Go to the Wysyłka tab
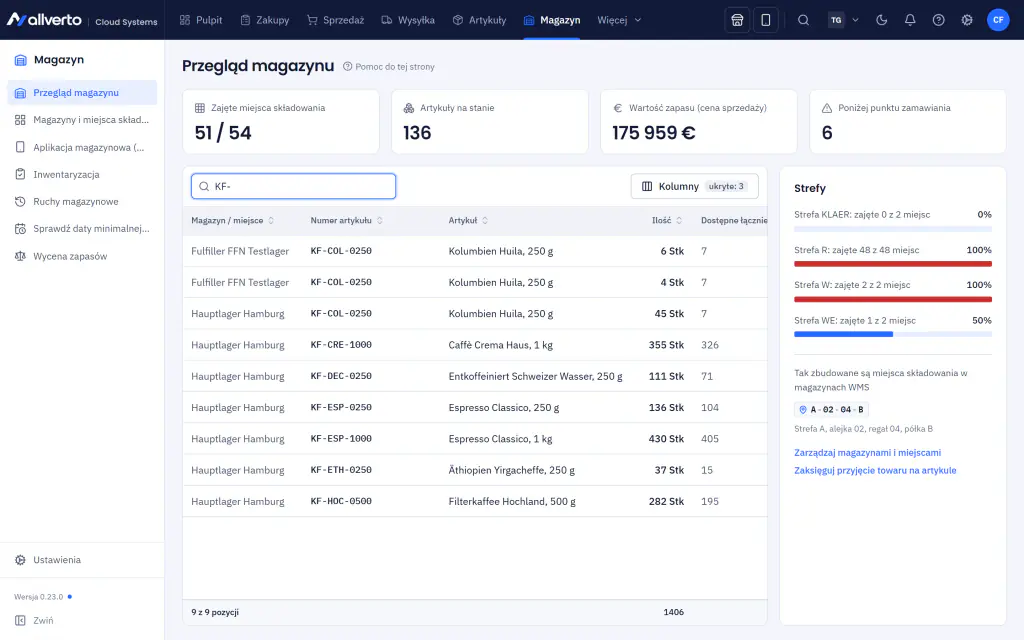Image resolution: width=1024 pixels, height=640 pixels. click(x=408, y=20)
